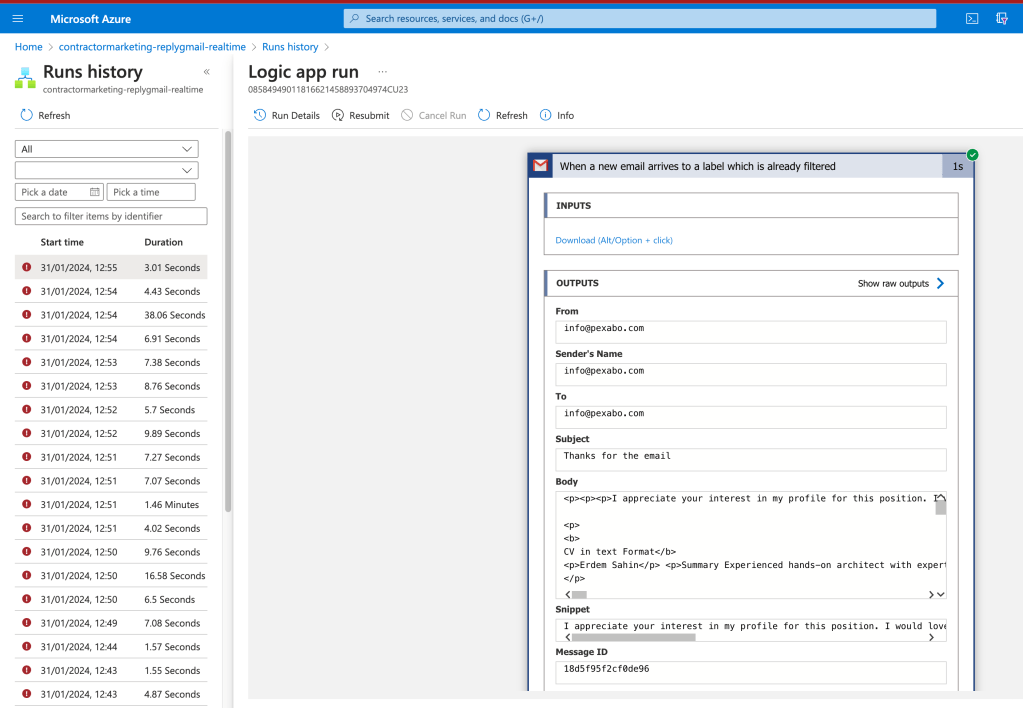Select the run lasting 8.76 Seconds
This screenshot has height=708, width=1023.
(111, 386)
